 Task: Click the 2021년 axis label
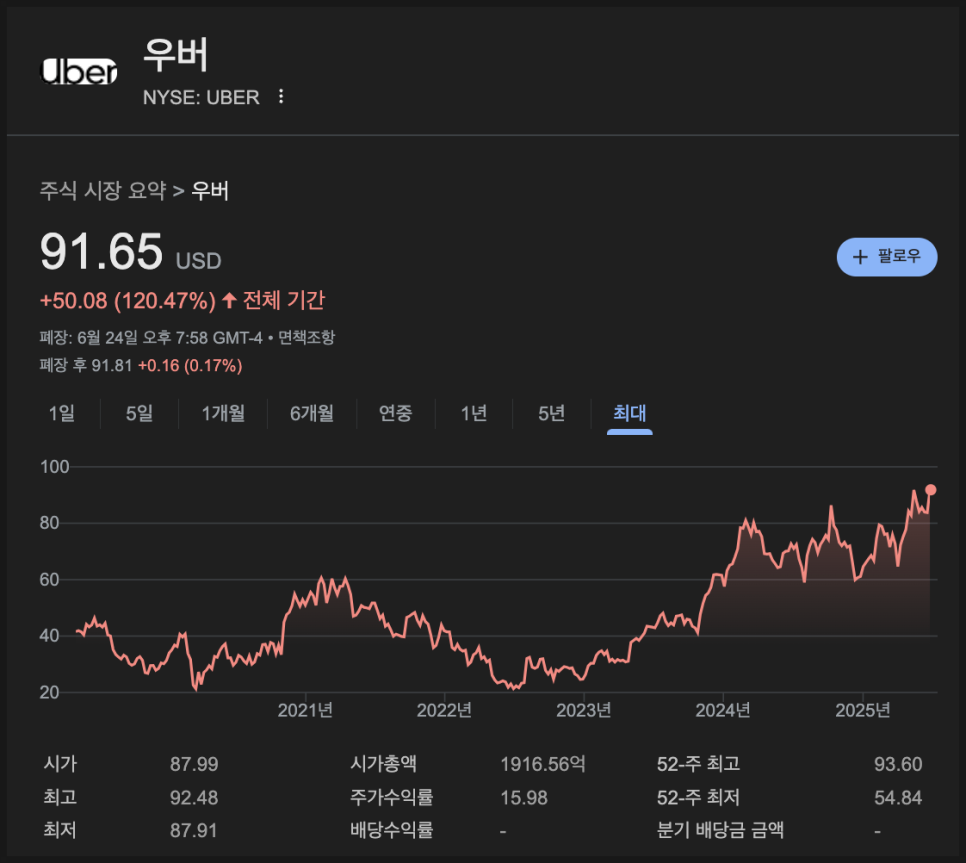305,711
